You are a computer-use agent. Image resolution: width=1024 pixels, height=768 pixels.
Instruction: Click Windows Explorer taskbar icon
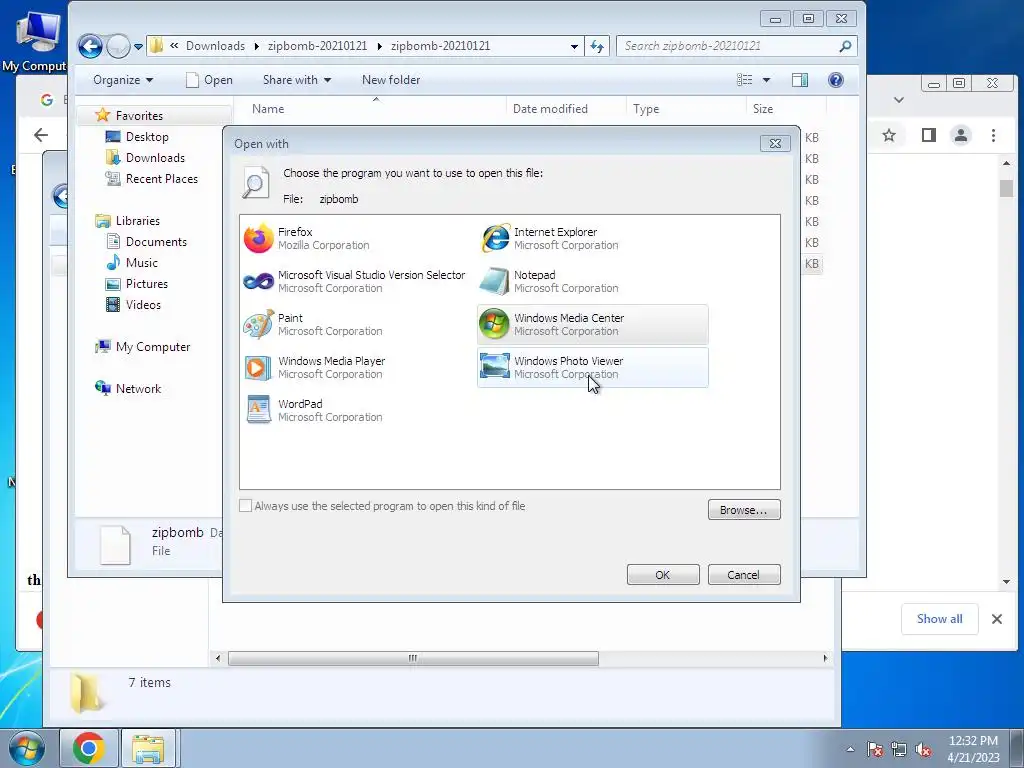click(x=148, y=748)
